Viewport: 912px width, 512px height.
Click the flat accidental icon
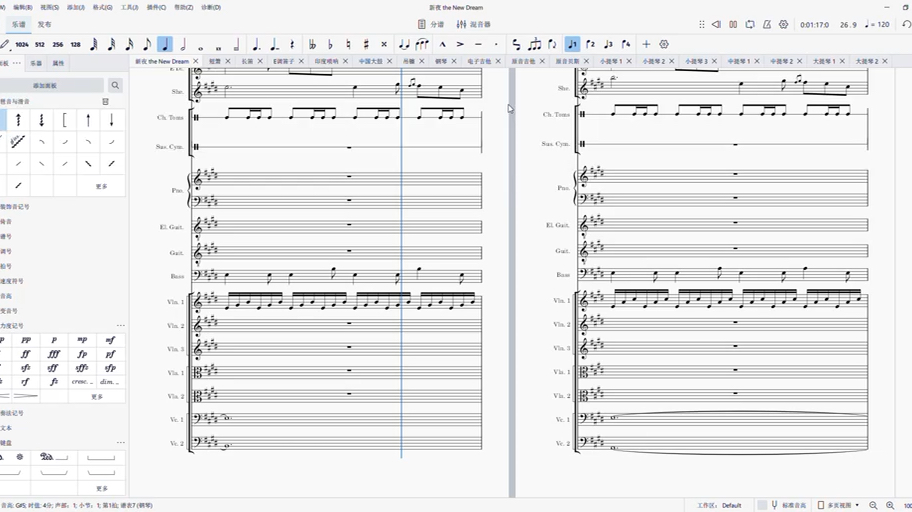(330, 44)
